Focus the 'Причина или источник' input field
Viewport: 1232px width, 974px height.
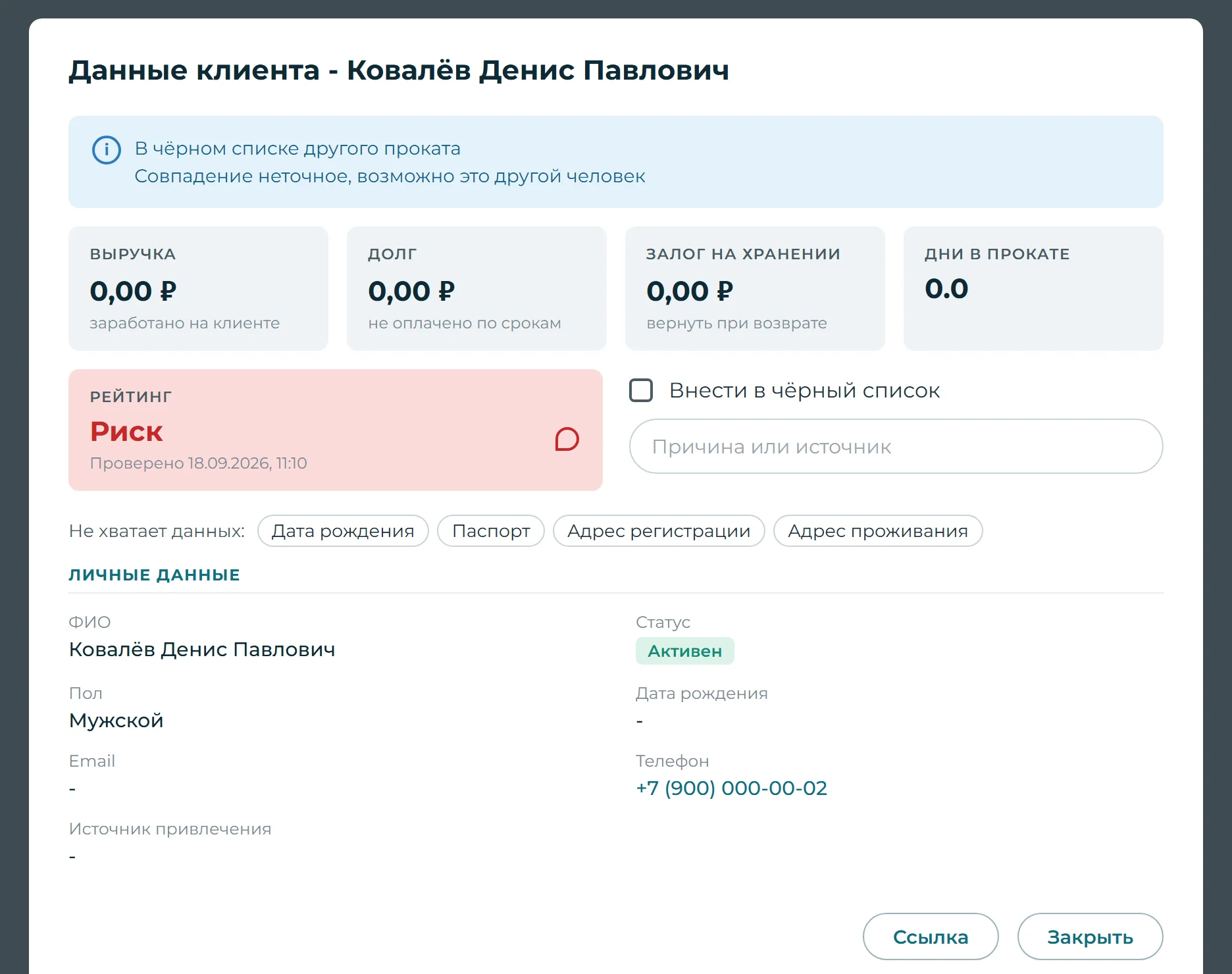pyautogui.click(x=896, y=446)
